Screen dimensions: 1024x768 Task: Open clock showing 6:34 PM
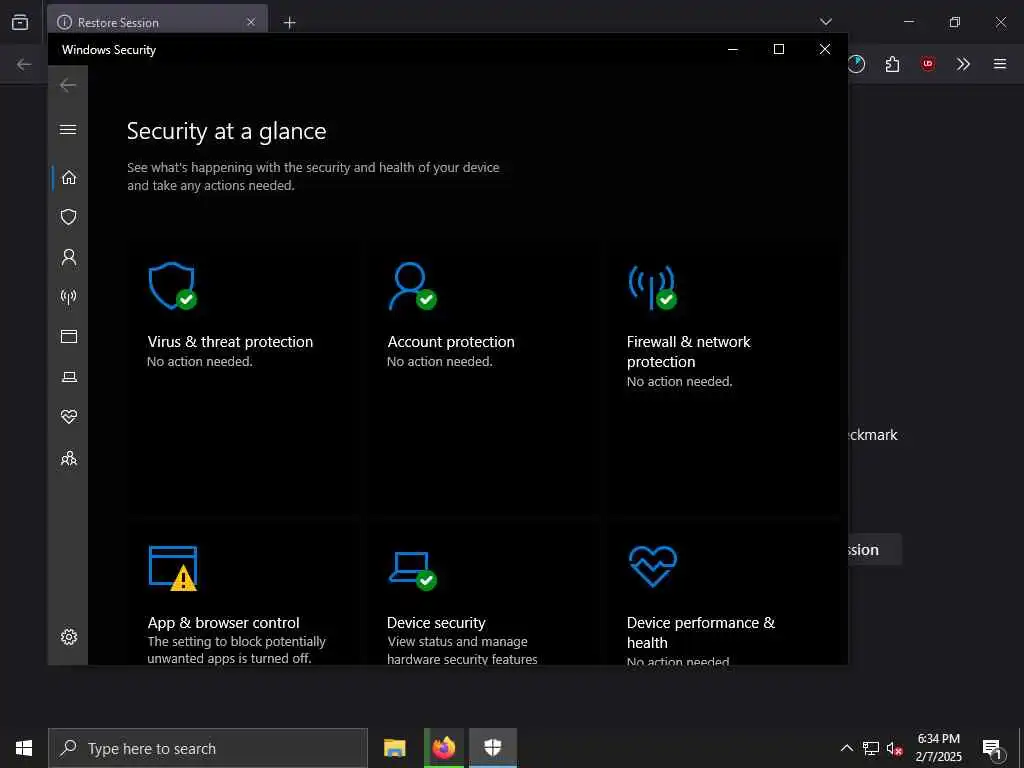point(938,748)
